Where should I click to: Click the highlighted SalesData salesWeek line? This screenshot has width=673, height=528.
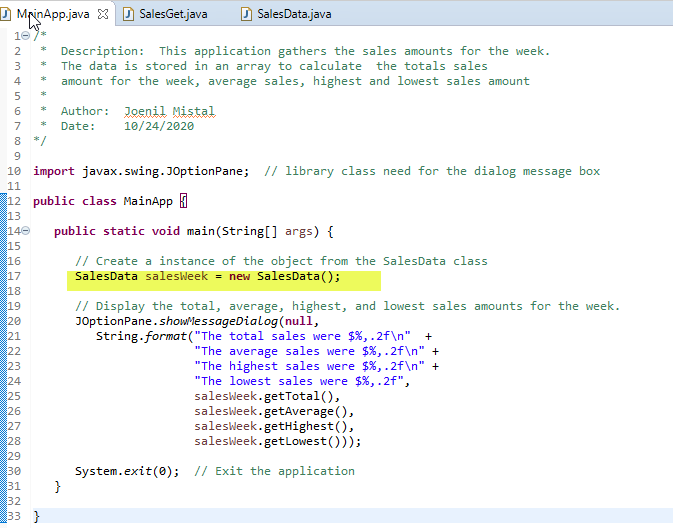click(207, 276)
